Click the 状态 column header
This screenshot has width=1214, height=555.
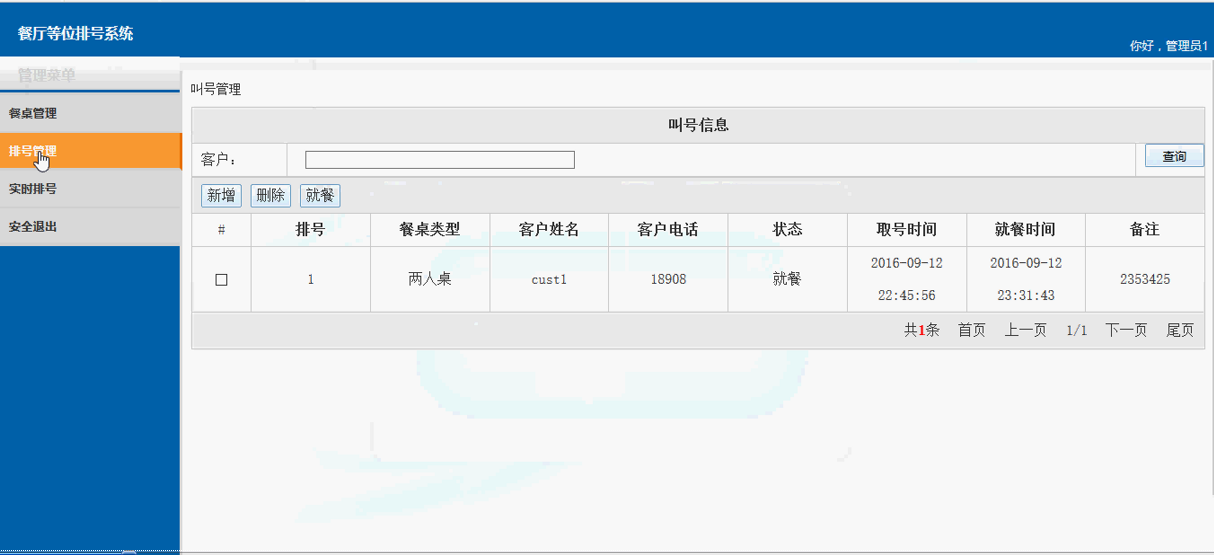click(x=787, y=229)
